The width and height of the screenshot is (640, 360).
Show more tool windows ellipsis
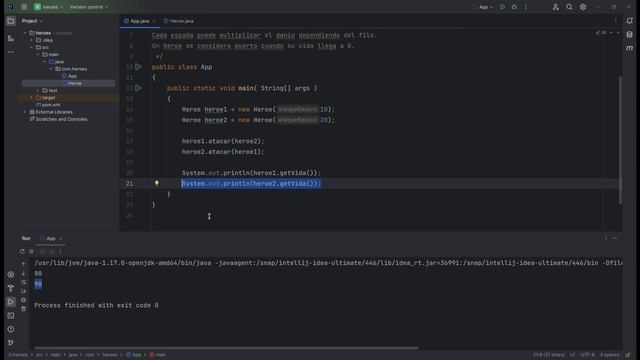tap(11, 52)
